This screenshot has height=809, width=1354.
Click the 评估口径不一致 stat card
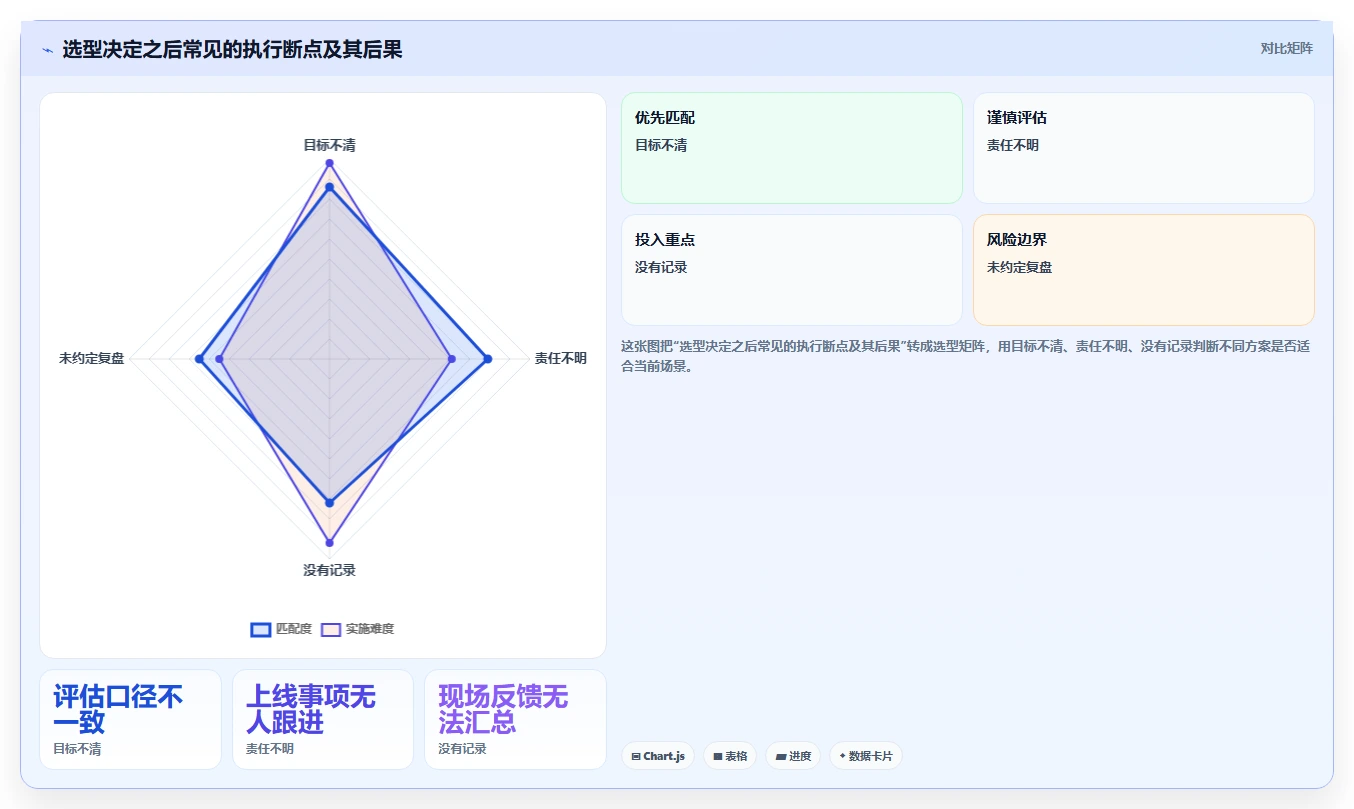point(130,719)
